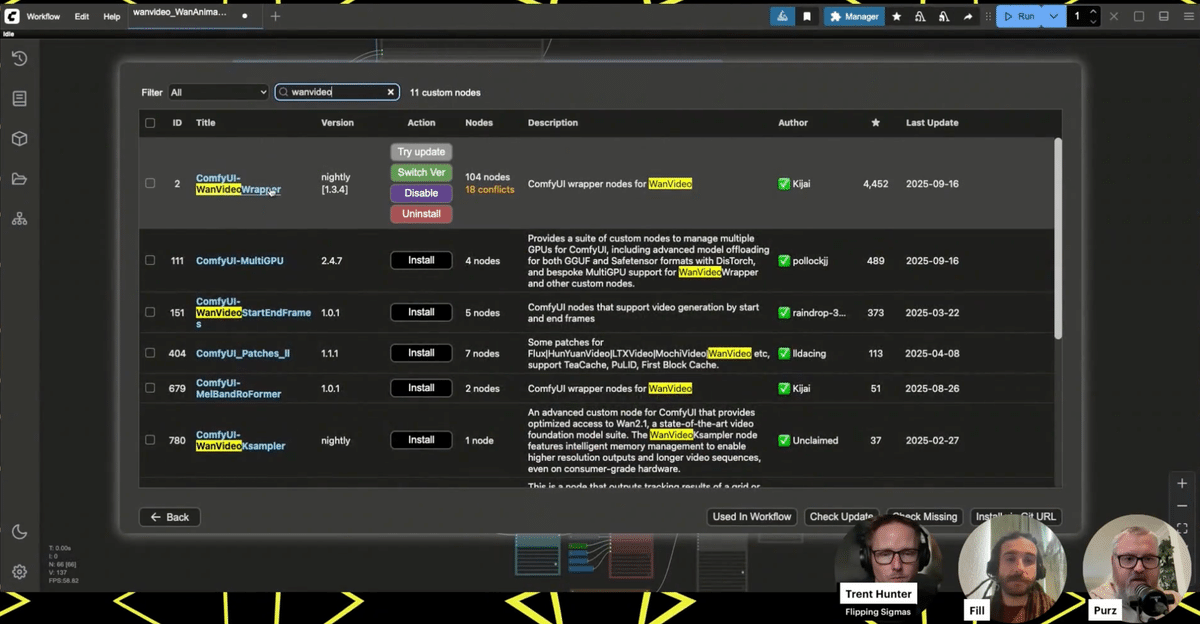Expand the Run button dropdown arrow

tap(1053, 16)
